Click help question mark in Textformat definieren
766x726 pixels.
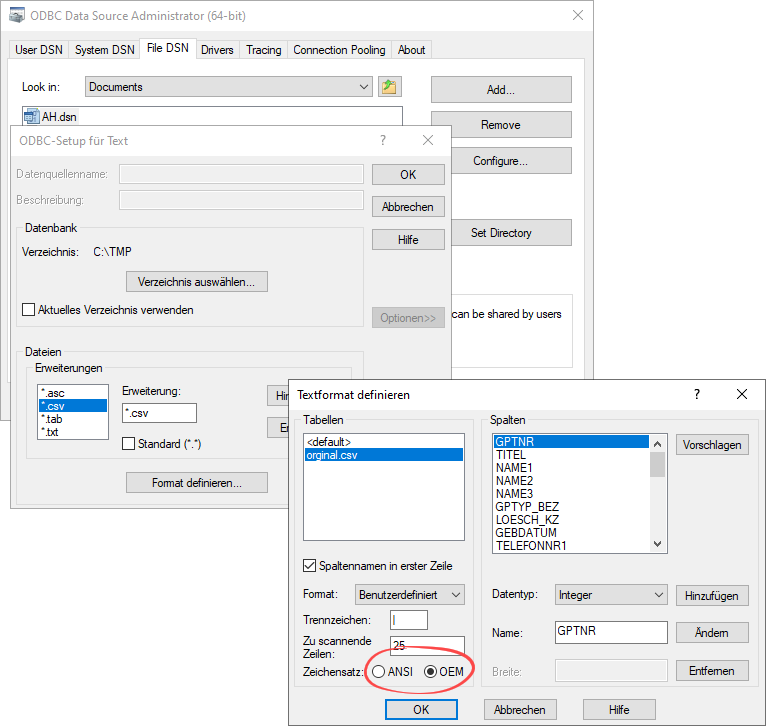[697, 394]
